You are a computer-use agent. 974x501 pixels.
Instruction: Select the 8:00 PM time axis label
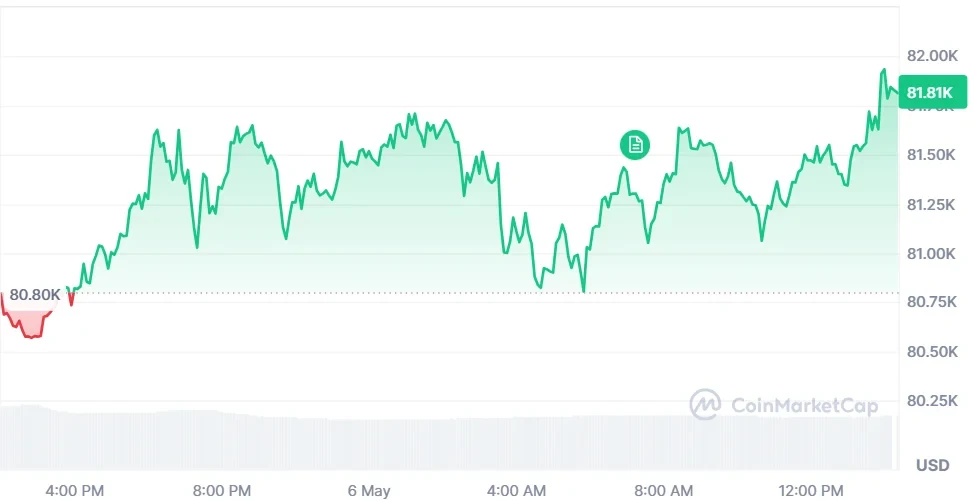(x=222, y=490)
